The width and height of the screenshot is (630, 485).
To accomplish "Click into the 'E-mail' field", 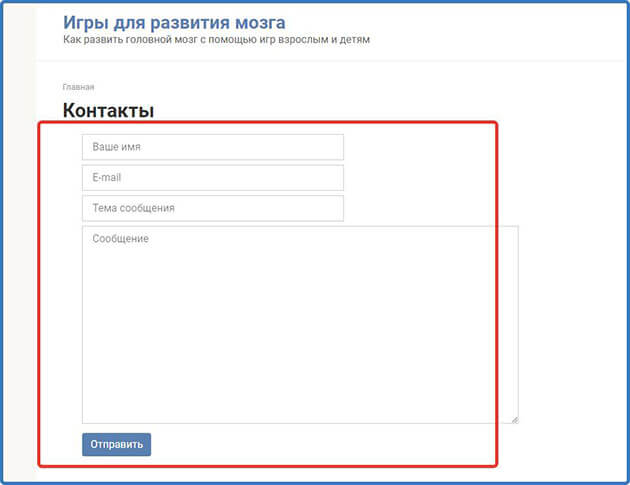I will click(x=213, y=178).
